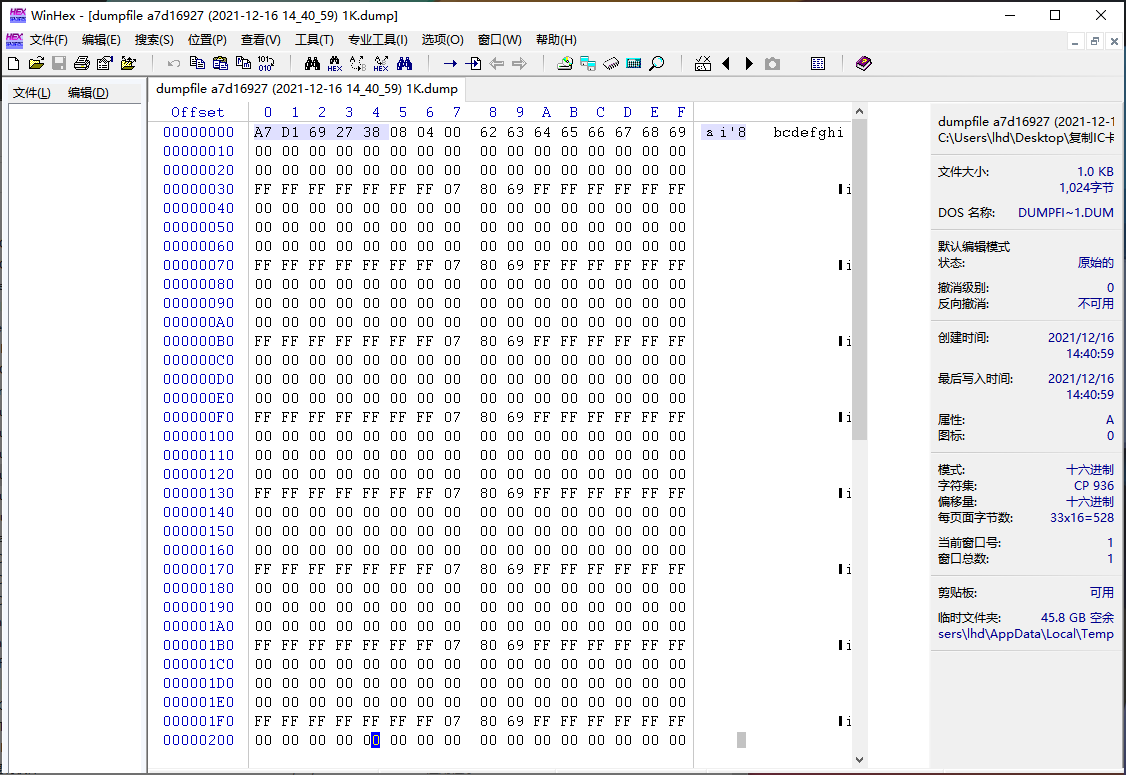This screenshot has height=775, width=1126.
Task: Open the 文件(F) menu
Action: 49,40
